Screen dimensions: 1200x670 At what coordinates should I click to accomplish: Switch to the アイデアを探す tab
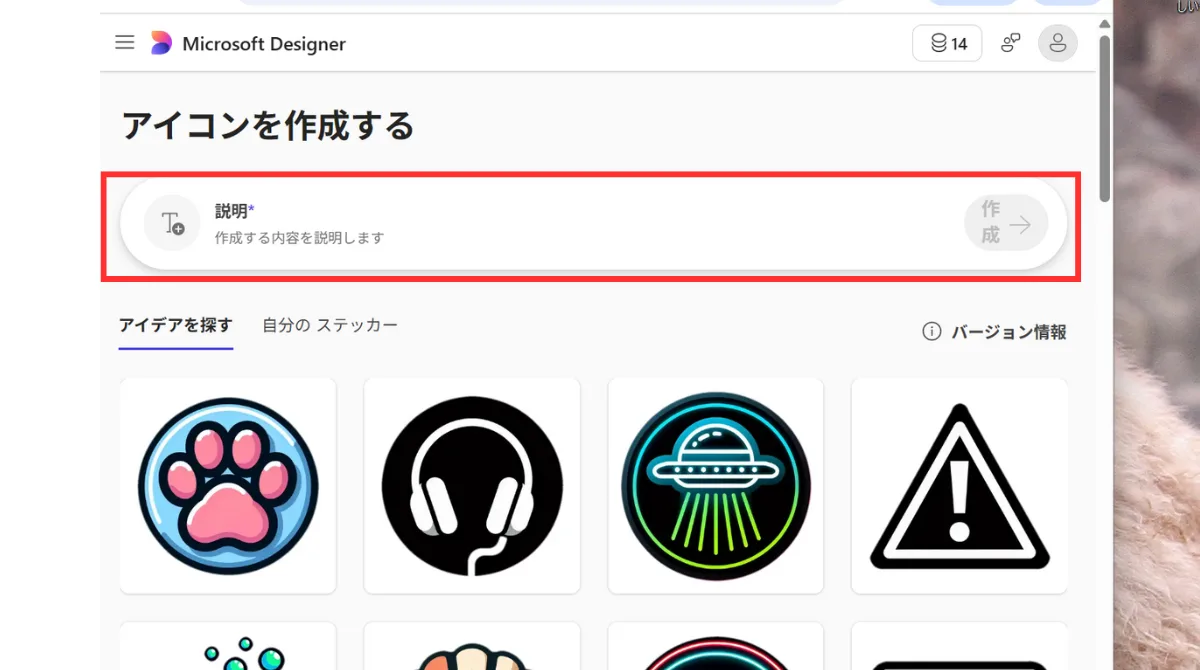pos(175,325)
